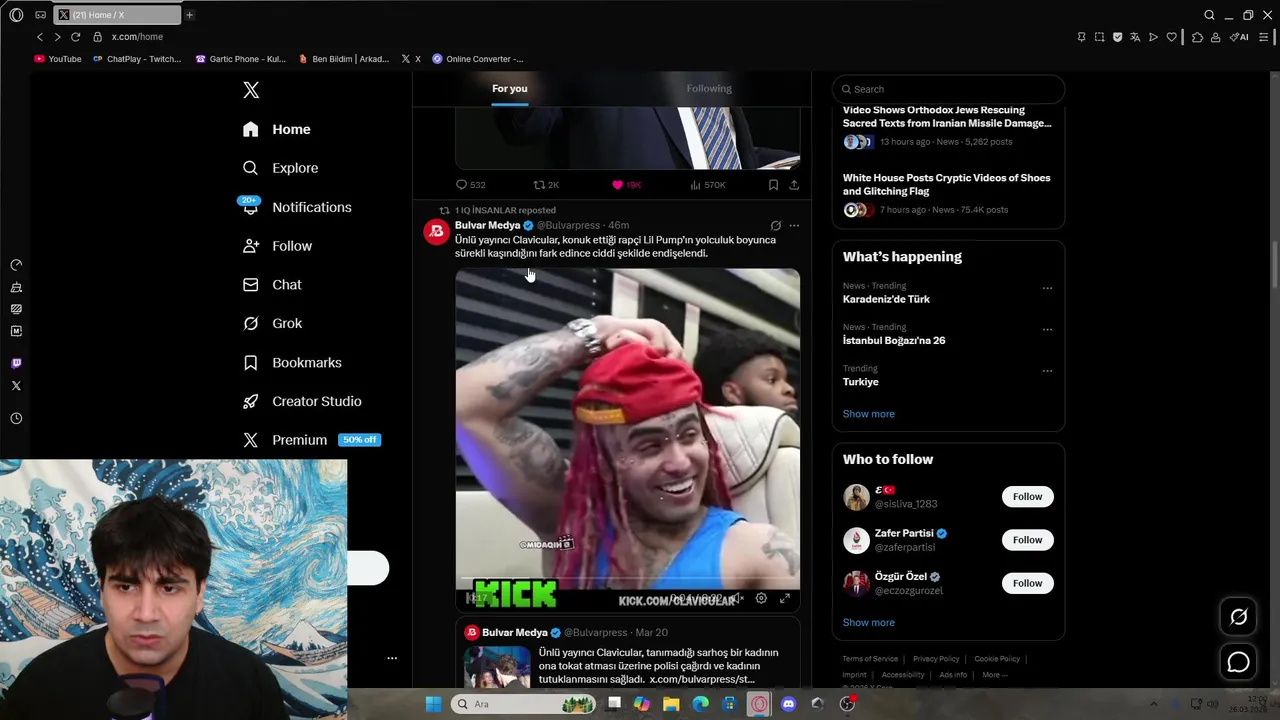The width and height of the screenshot is (1280, 720).
Task: Open more options for İstanbul Boğazı'na 26 trend
Action: click(1047, 329)
